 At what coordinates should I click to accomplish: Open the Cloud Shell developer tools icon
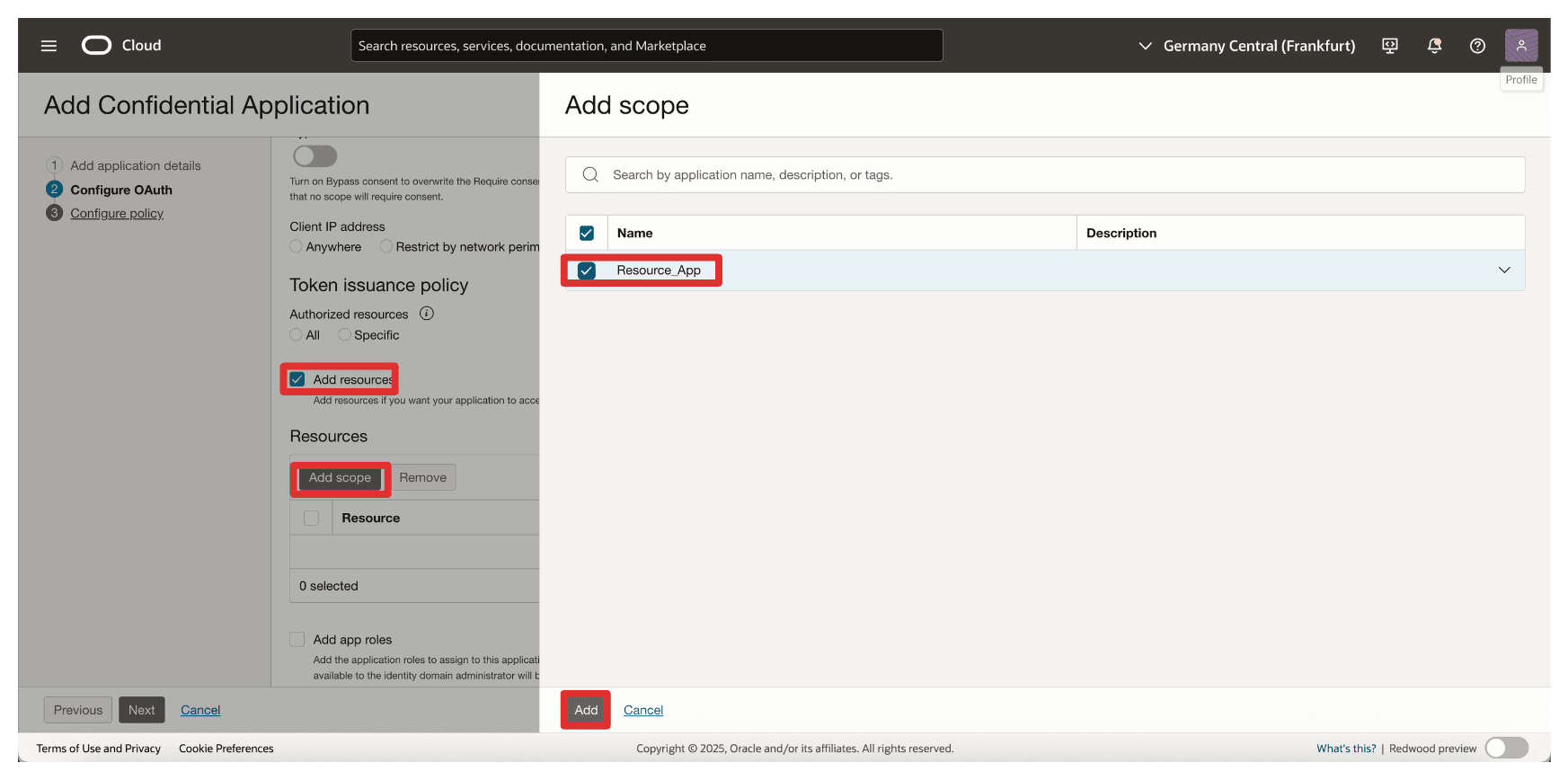click(1389, 46)
